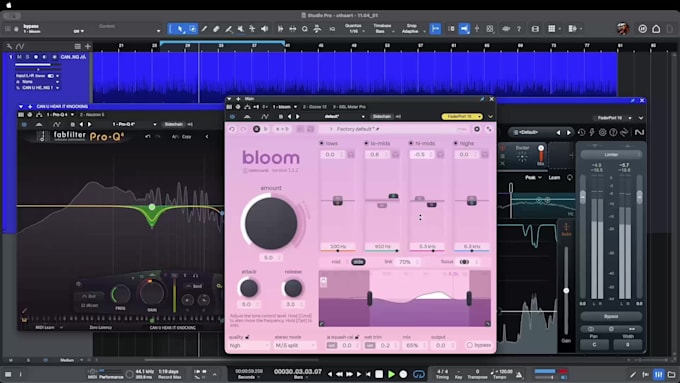Select the Range tool in toolbar
This screenshot has width=680, height=383.
point(192,29)
